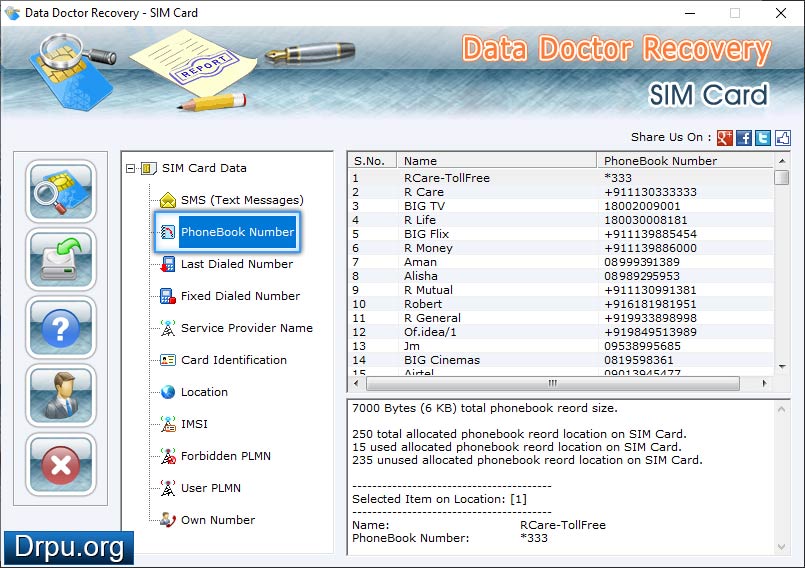Click contact table scroll up arrow
The width and height of the screenshot is (805, 568).
tap(782, 161)
